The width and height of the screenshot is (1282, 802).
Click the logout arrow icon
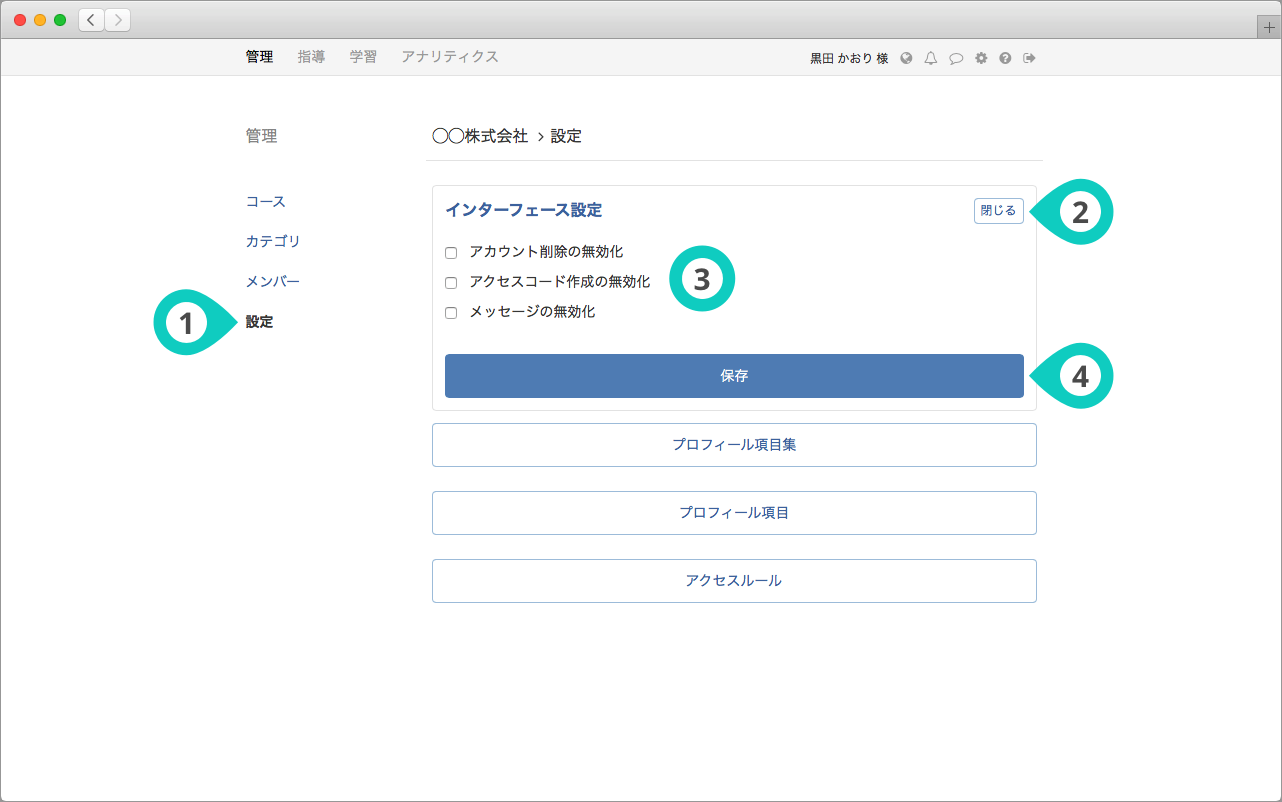point(1029,58)
